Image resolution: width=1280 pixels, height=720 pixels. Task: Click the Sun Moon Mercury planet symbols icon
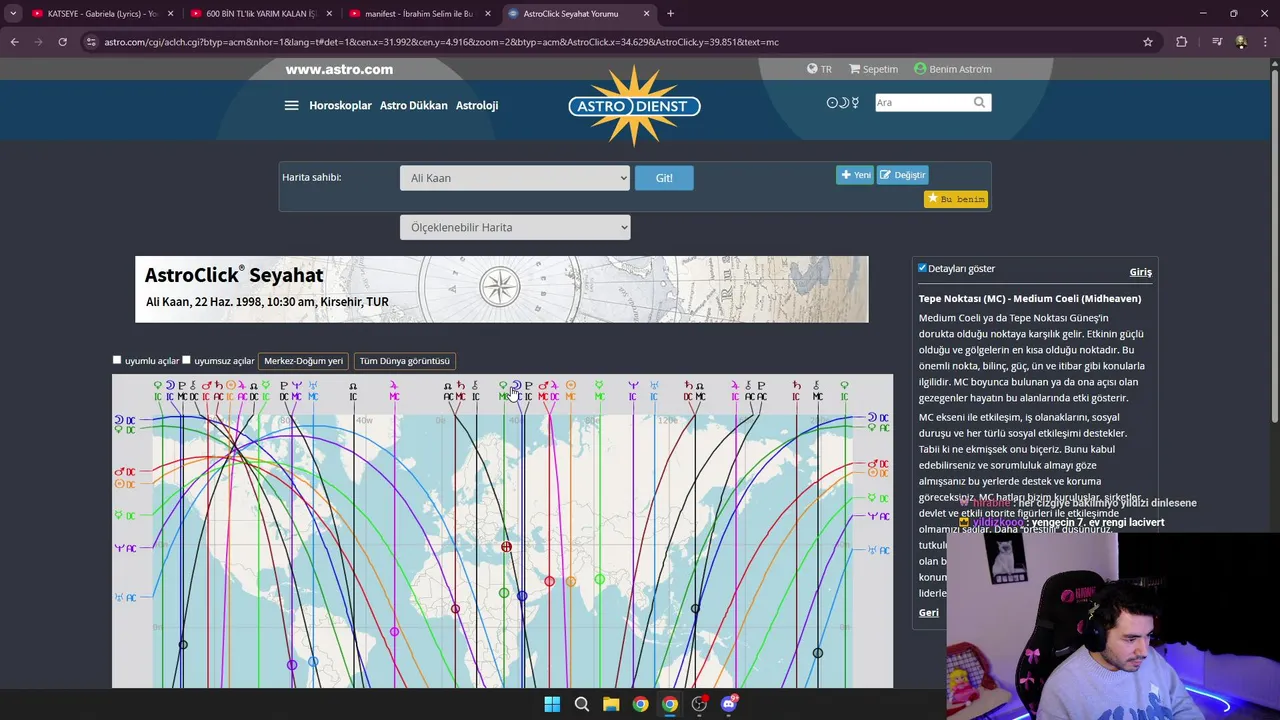pos(842,102)
